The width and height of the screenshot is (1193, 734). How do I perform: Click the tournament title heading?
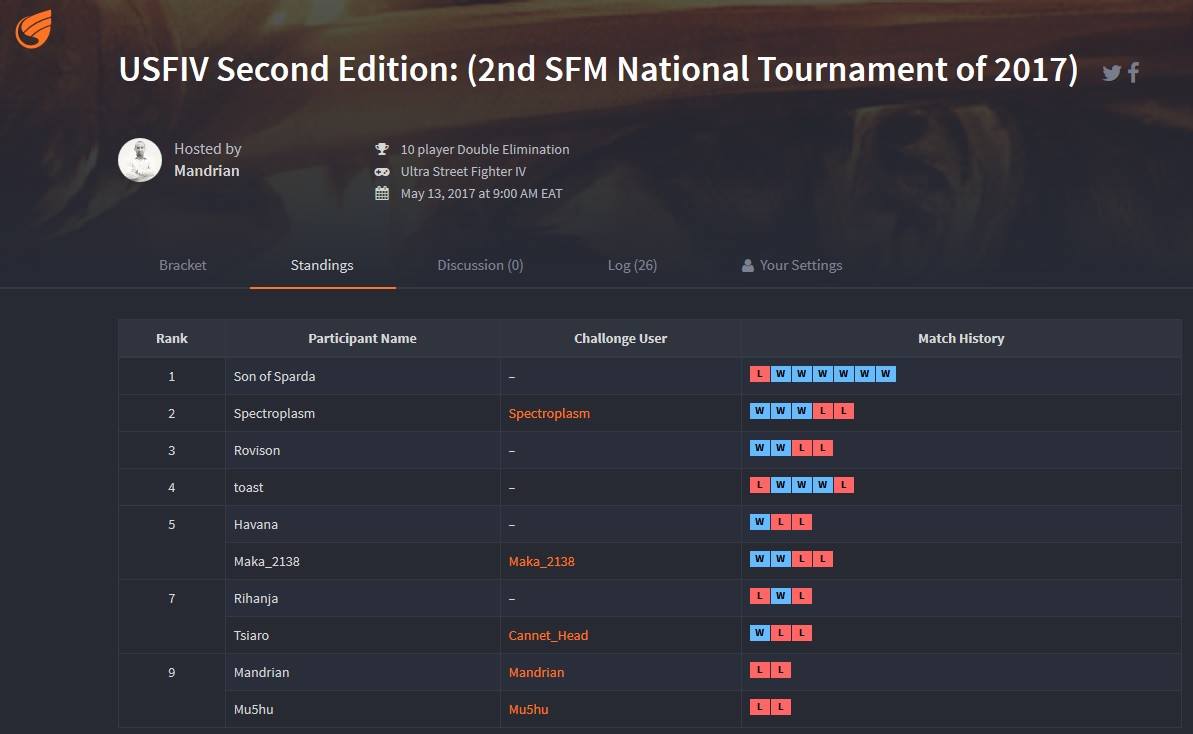pos(599,69)
